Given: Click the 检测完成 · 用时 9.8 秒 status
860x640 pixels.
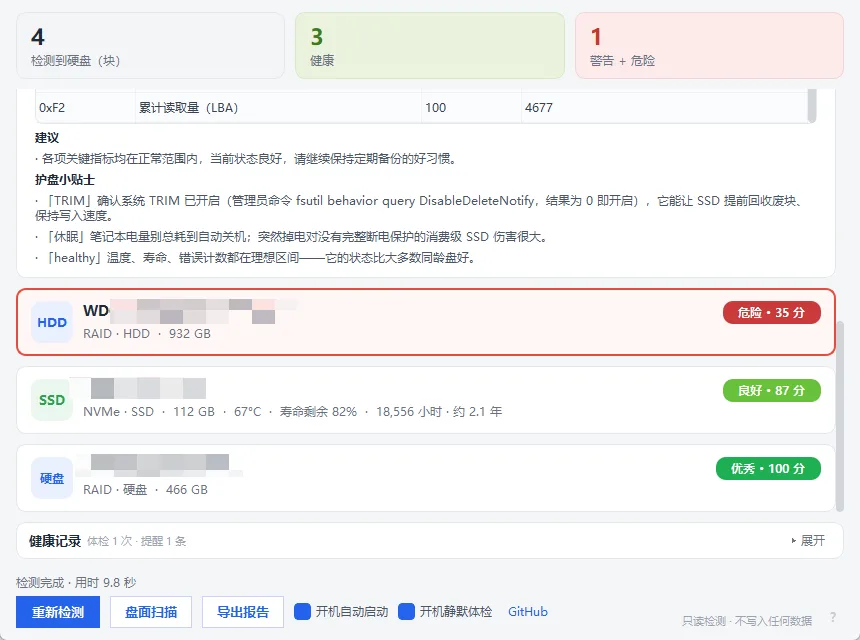Looking at the screenshot, I should click(76, 582).
